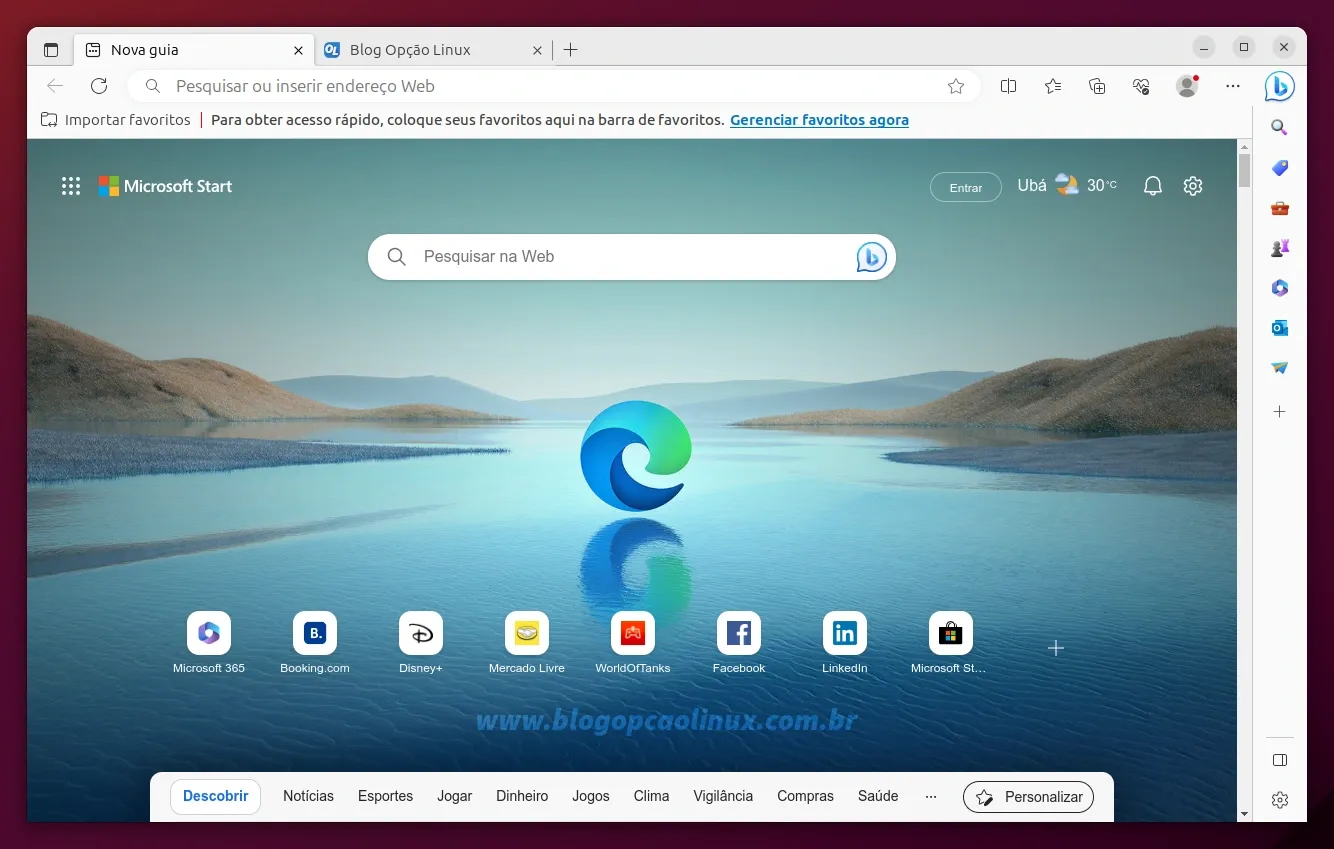Open the tab actions menu icon
Screen dimensions: 1334x849
pyautogui.click(x=51, y=49)
